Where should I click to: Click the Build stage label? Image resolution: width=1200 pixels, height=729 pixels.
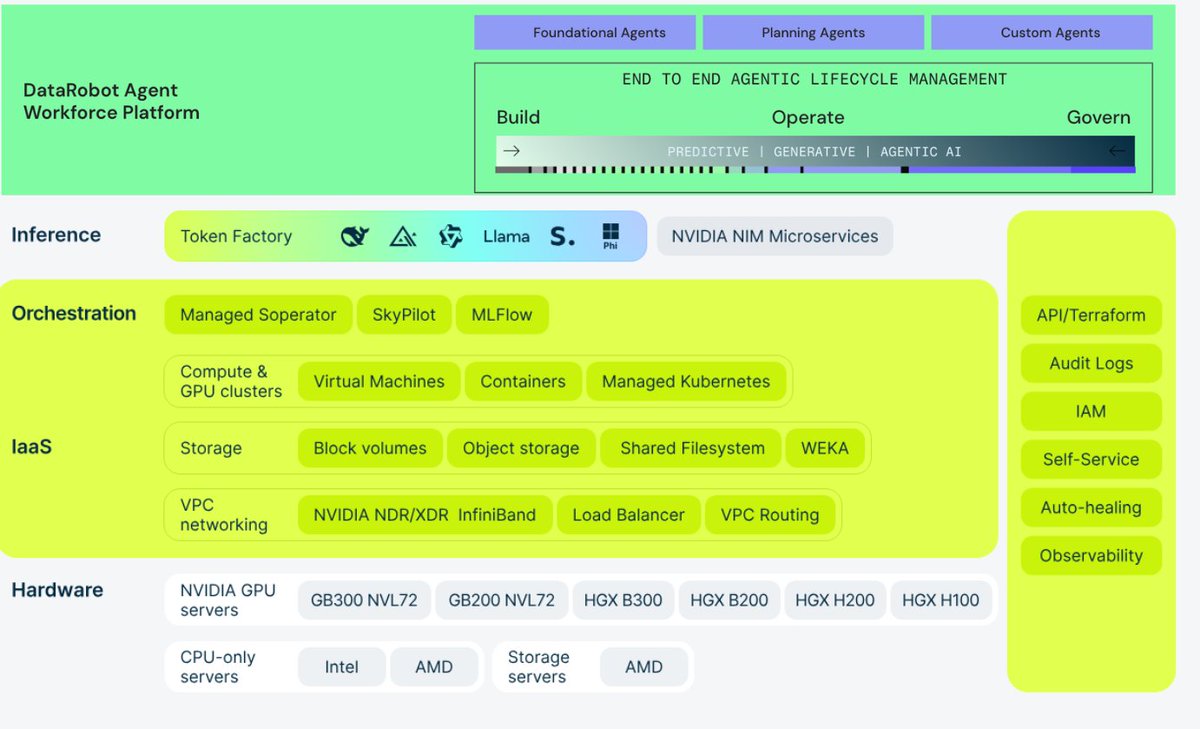click(518, 117)
